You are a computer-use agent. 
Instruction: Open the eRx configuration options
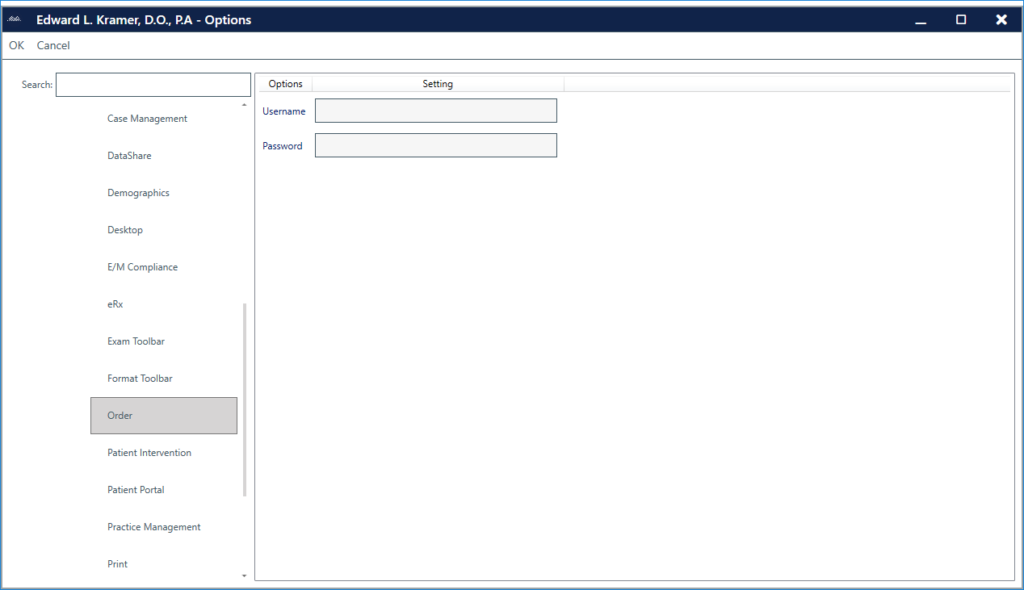pyautogui.click(x=114, y=304)
